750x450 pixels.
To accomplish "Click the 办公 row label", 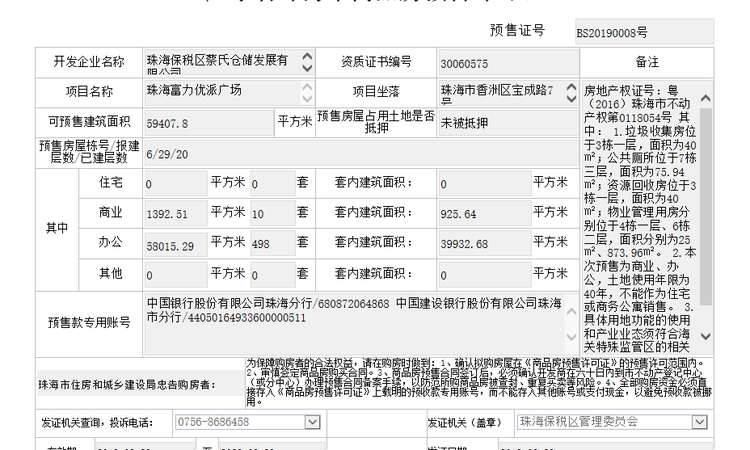I will pos(110,242).
